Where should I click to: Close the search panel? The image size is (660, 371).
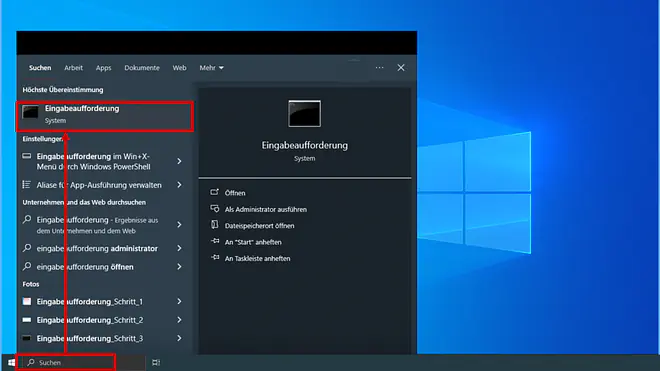tap(401, 67)
